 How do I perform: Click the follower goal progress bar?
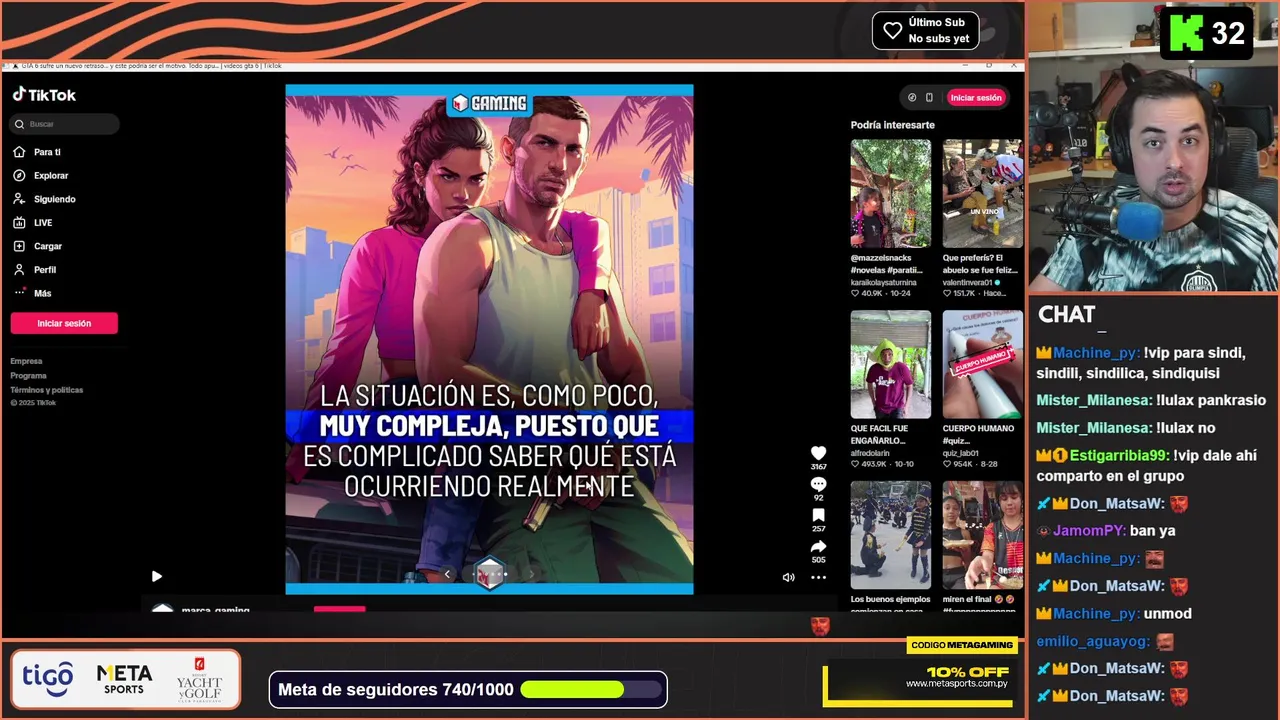pos(592,689)
